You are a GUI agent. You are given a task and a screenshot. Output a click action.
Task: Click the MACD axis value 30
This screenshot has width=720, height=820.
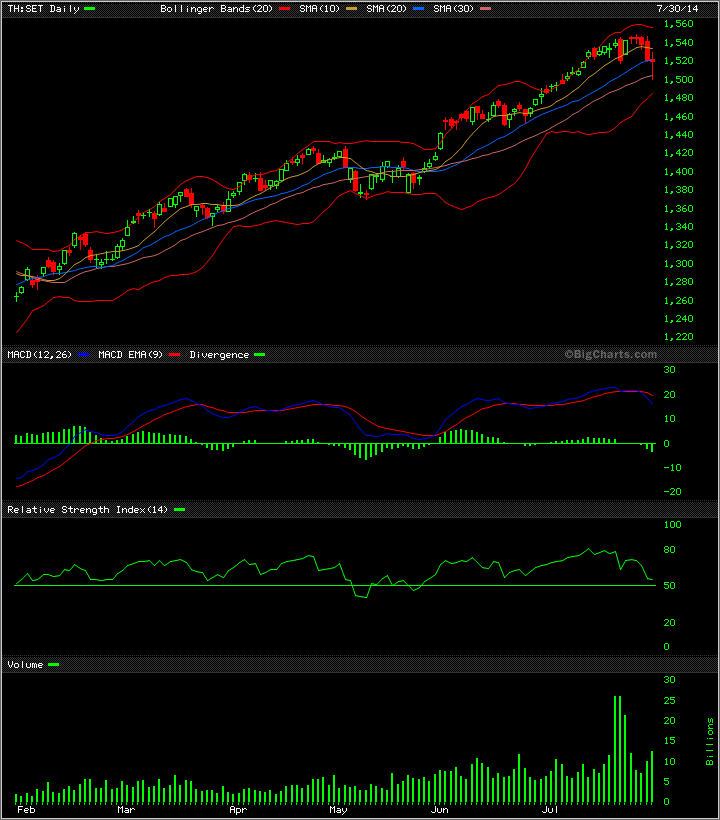(x=669, y=370)
